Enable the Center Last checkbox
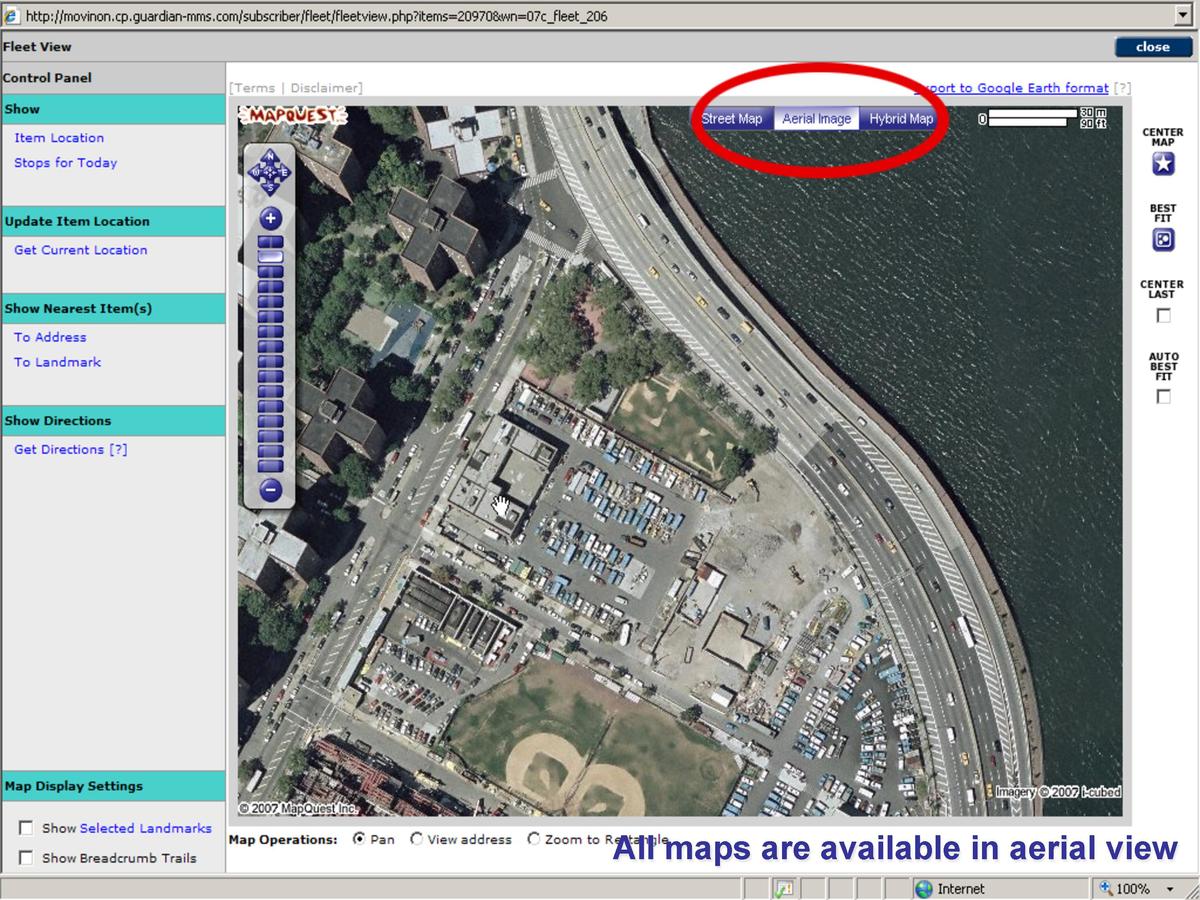The height and width of the screenshot is (900, 1200). pos(1163,316)
